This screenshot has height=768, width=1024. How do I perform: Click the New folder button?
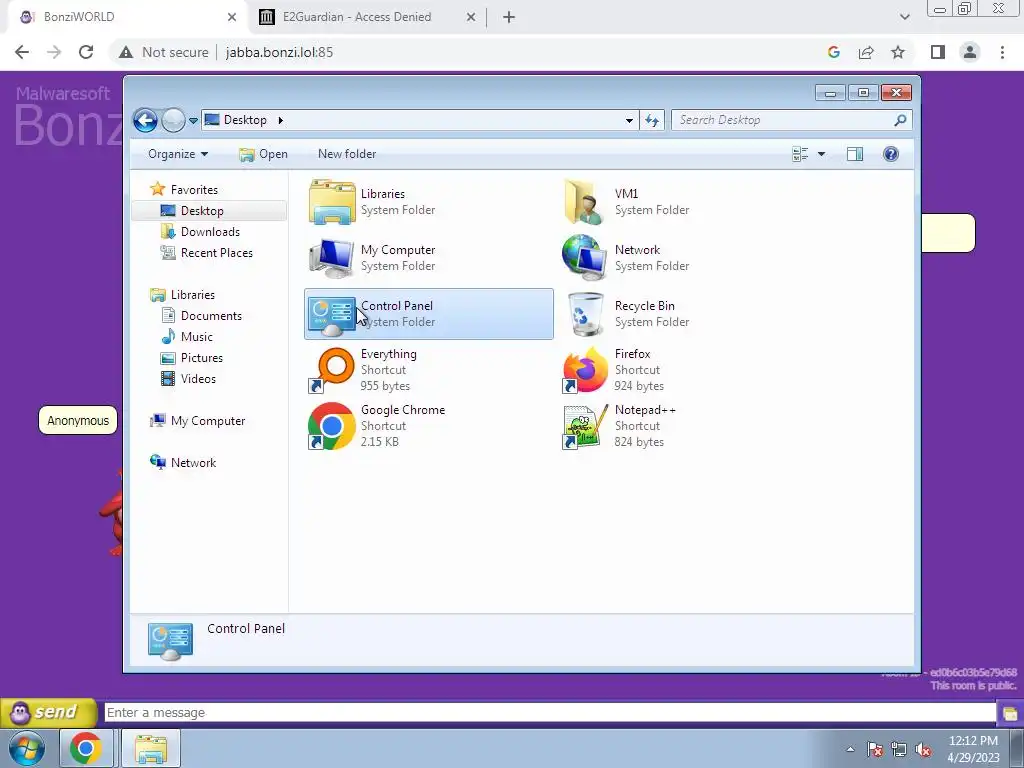pos(347,154)
